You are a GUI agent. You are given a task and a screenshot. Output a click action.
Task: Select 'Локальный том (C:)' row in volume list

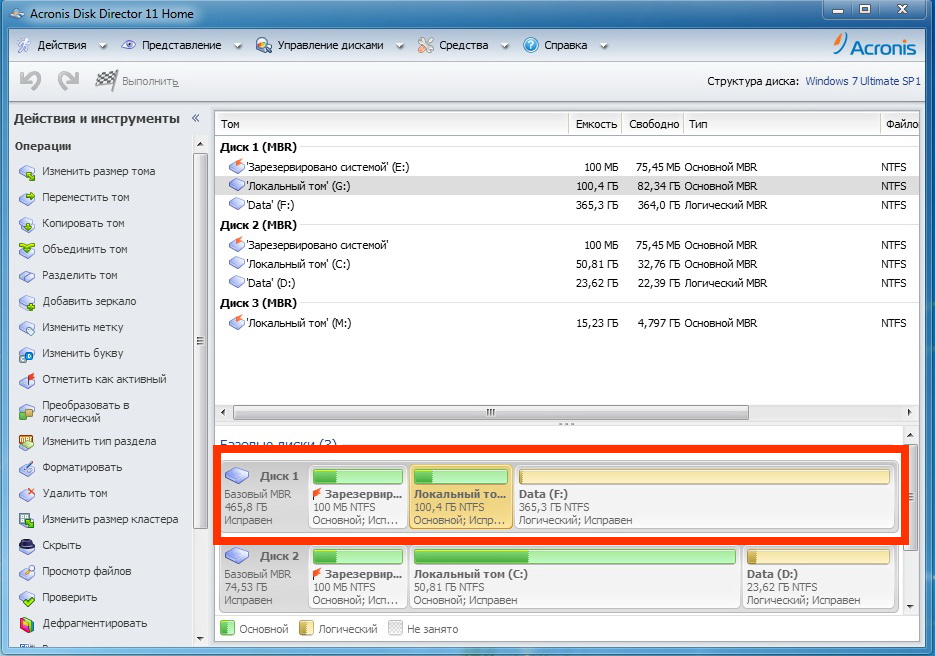click(298, 264)
